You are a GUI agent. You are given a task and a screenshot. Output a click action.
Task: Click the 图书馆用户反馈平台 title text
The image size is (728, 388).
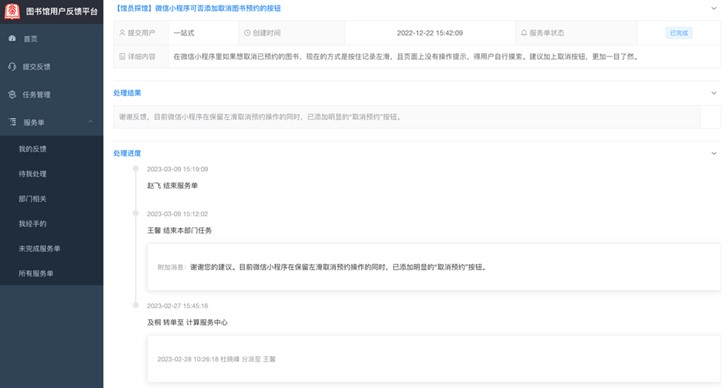[62, 11]
